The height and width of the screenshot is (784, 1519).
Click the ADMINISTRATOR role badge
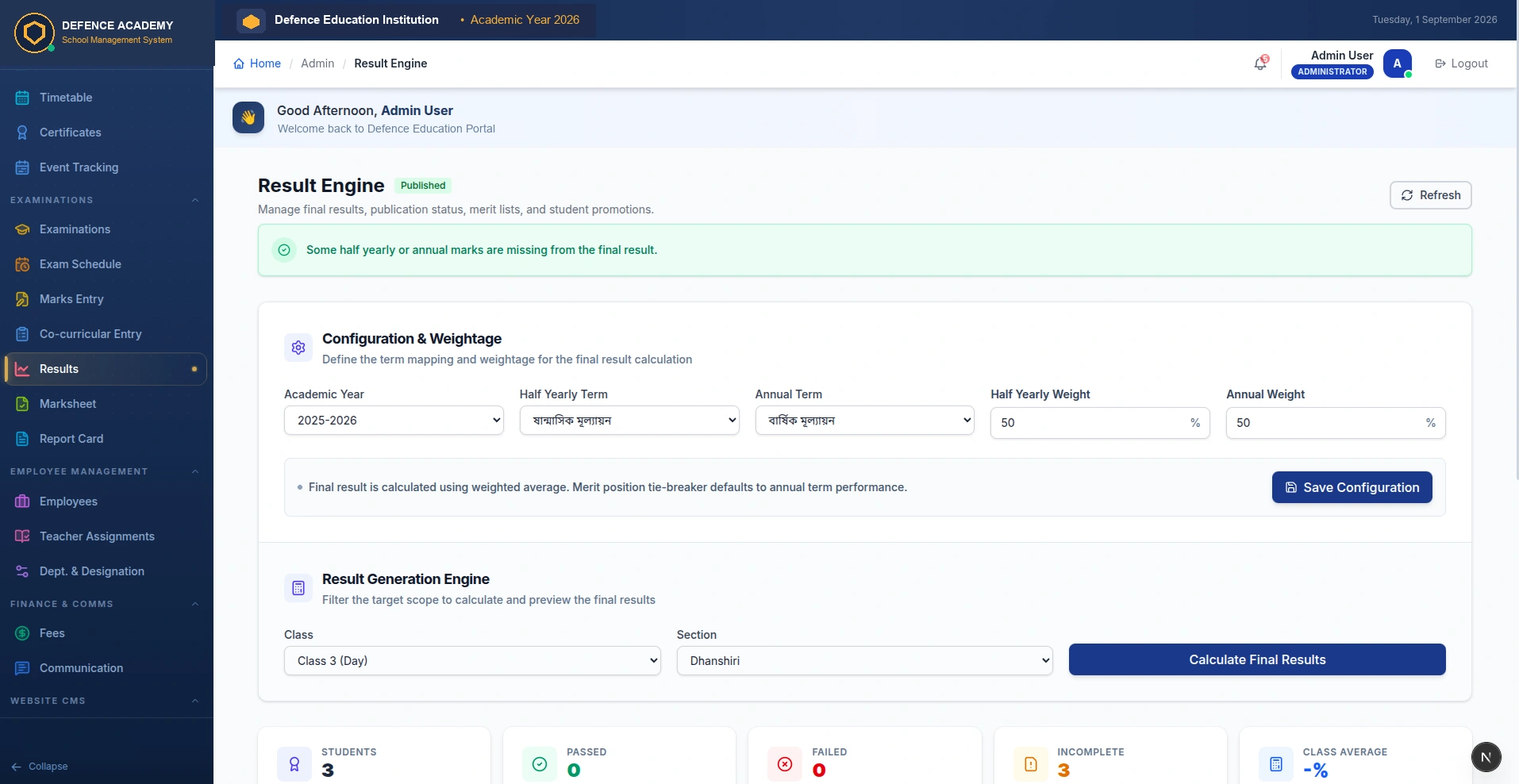pos(1332,71)
